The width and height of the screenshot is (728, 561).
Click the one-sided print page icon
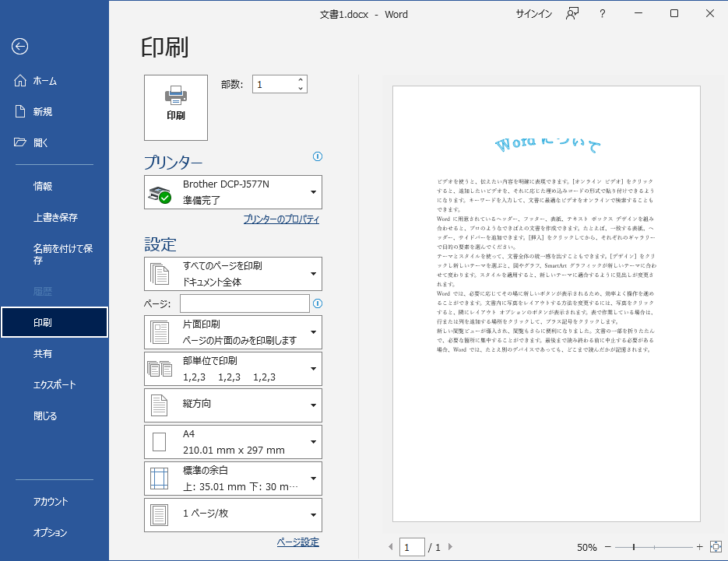pyautogui.click(x=160, y=333)
